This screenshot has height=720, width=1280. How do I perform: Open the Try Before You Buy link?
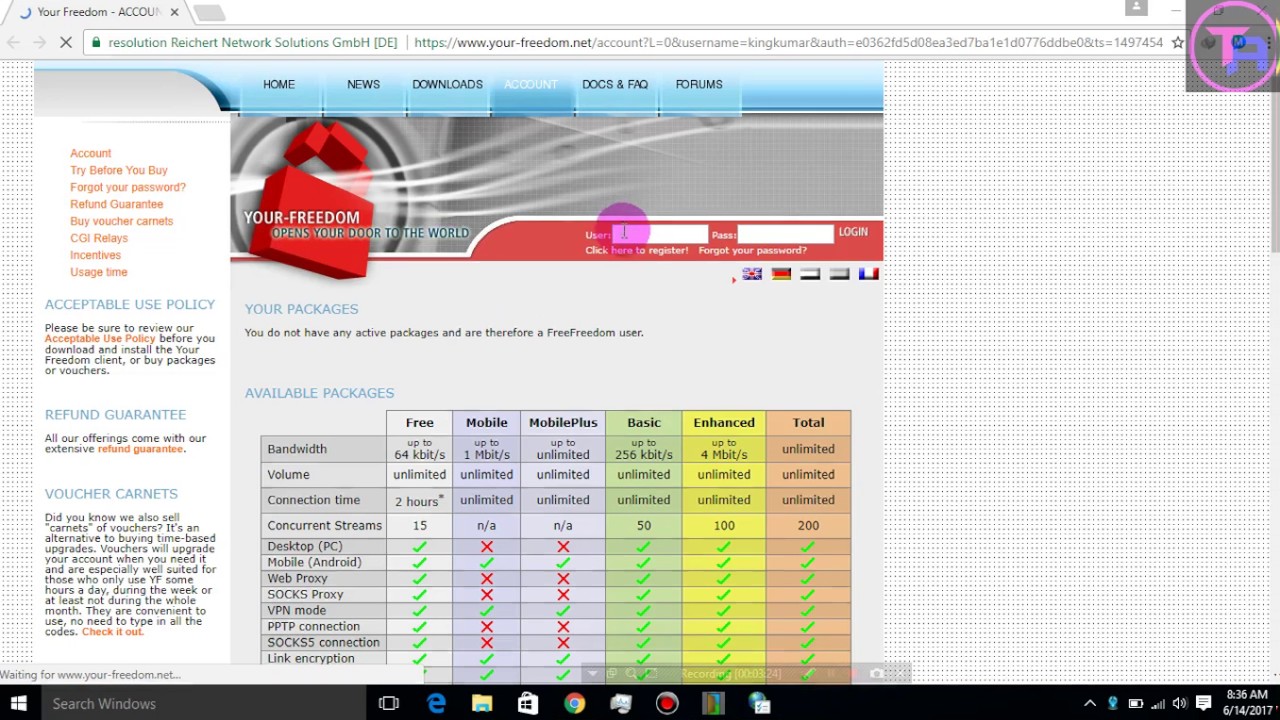pyautogui.click(x=118, y=170)
